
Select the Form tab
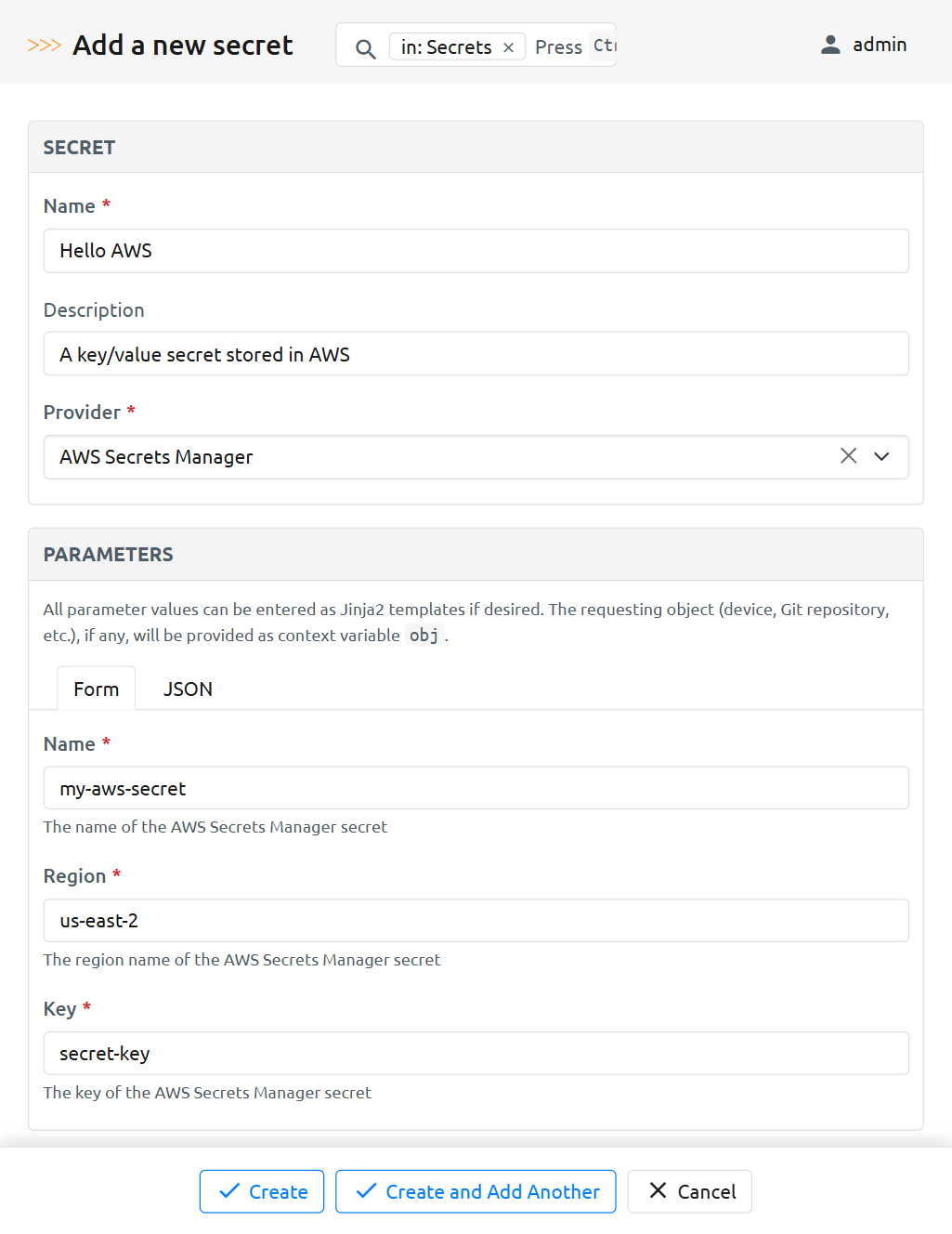click(x=96, y=689)
